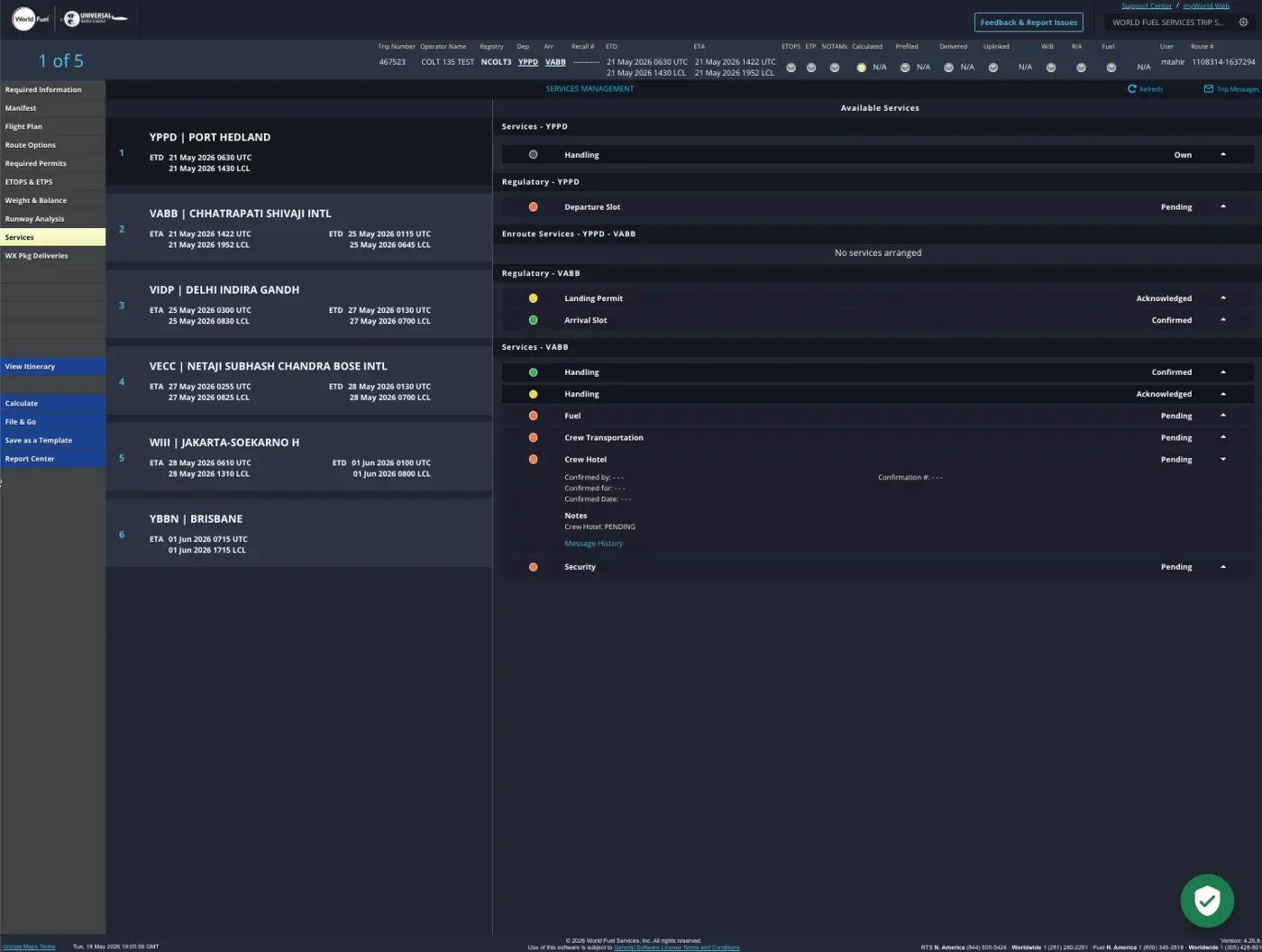Open WX Pkg Deliveries sidebar item
Viewport: 1262px width, 952px height.
(x=52, y=256)
